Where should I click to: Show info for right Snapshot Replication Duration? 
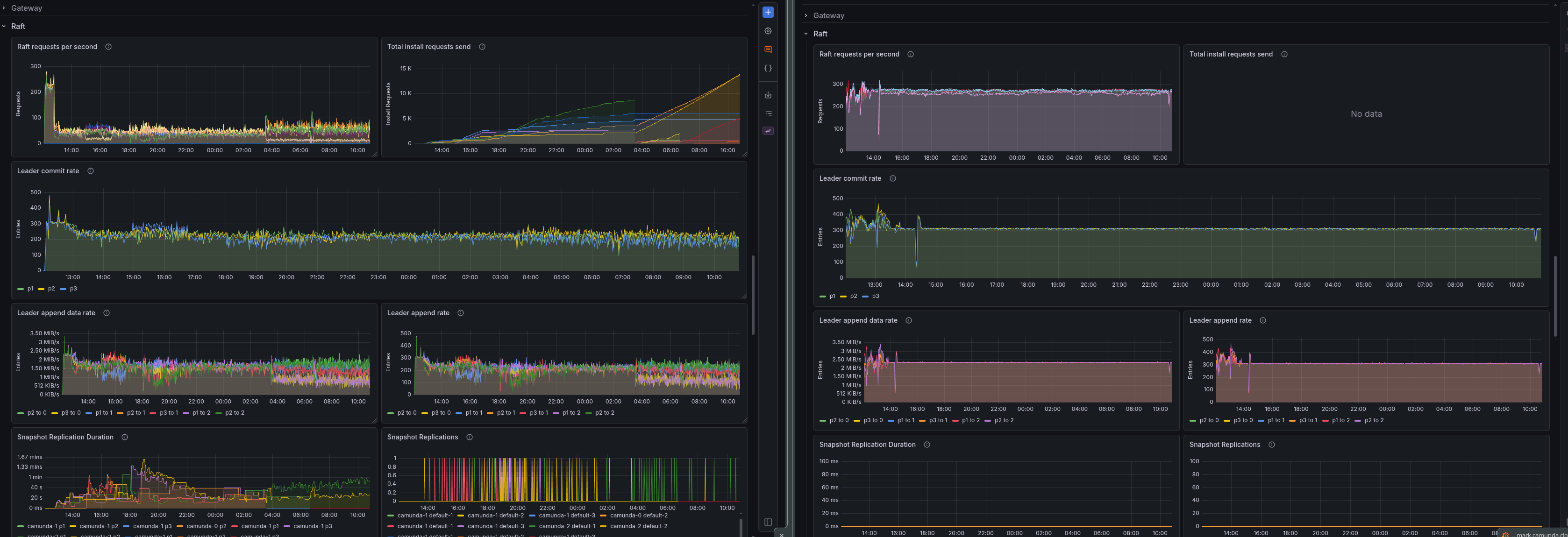pyautogui.click(x=927, y=445)
